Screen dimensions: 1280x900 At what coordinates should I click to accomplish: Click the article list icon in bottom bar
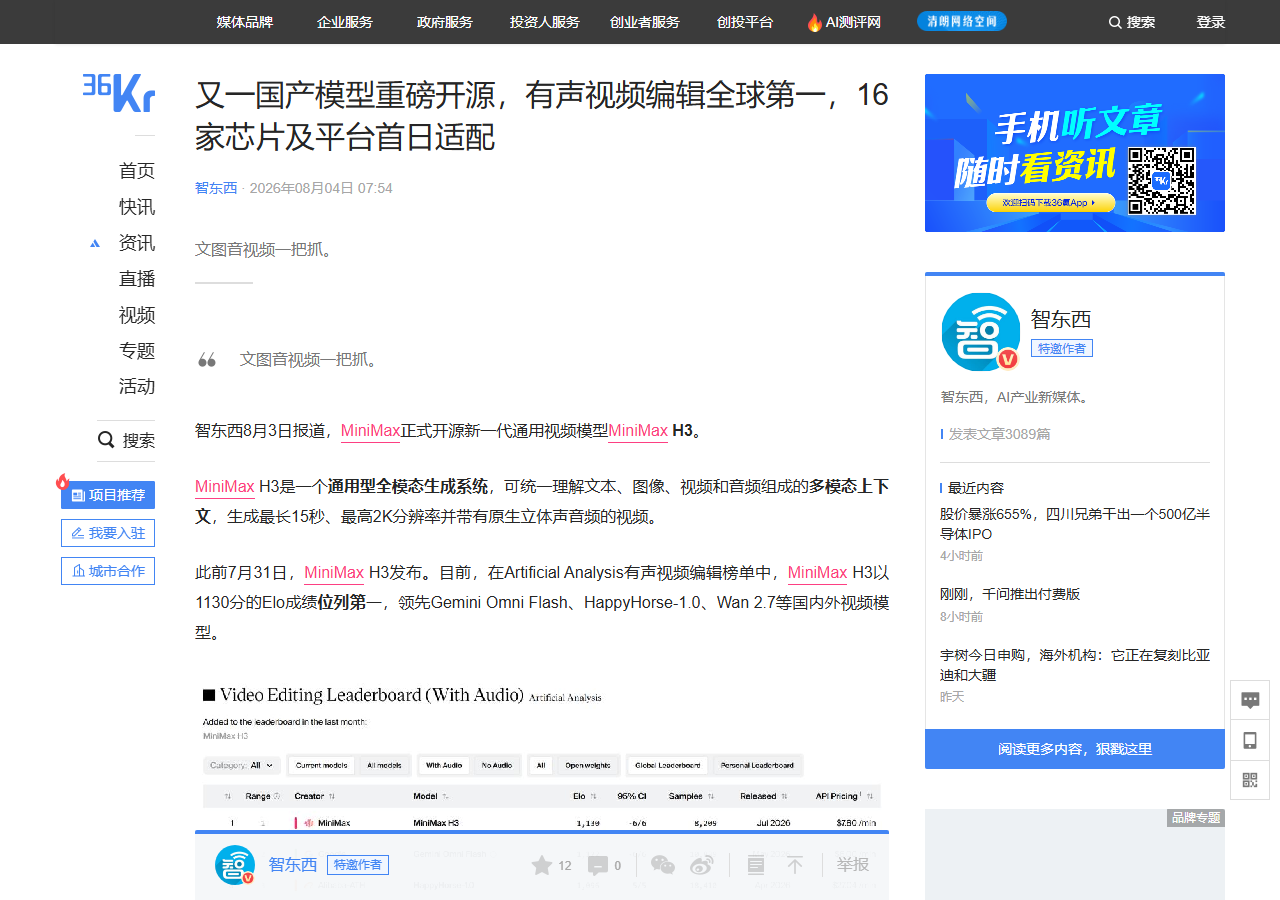tap(756, 865)
